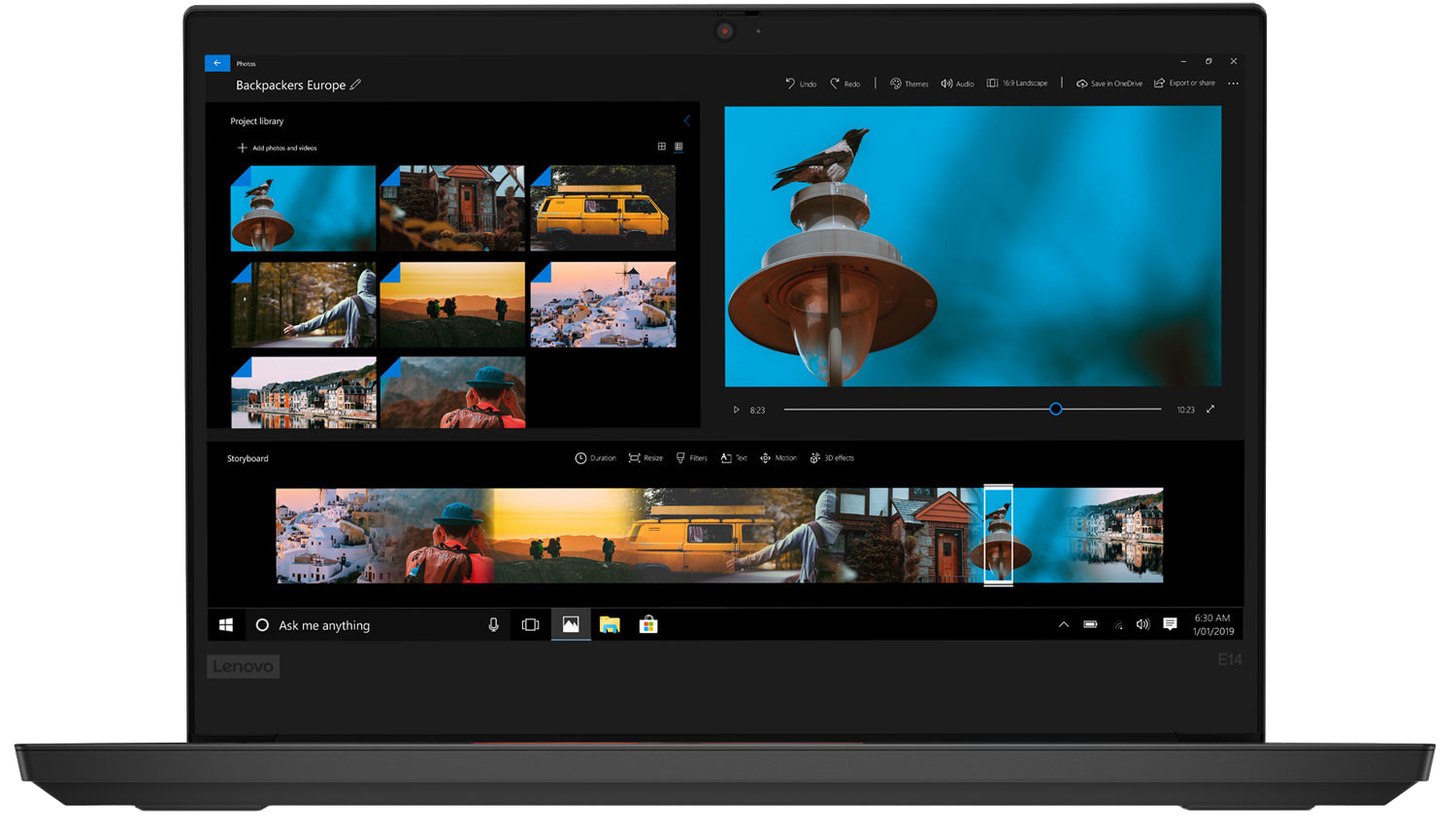
Task: Open the see more (...) menu
Action: click(x=1233, y=83)
